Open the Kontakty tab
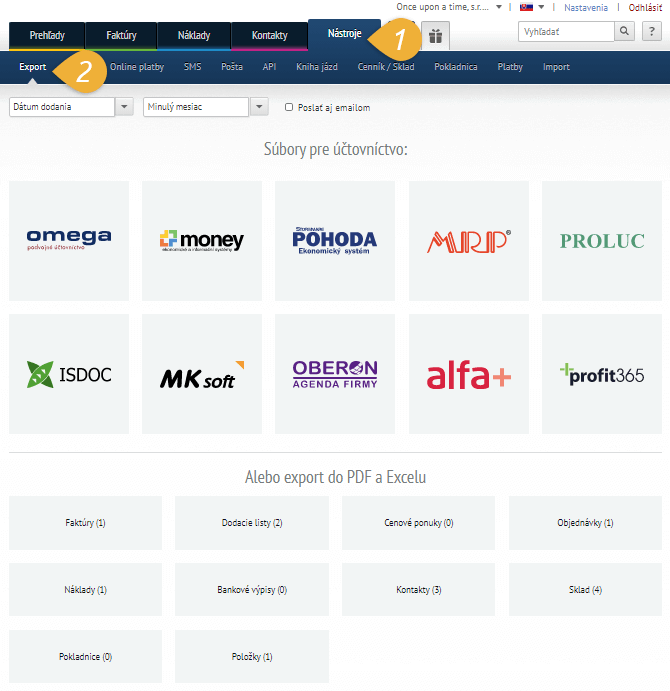 pos(269,36)
